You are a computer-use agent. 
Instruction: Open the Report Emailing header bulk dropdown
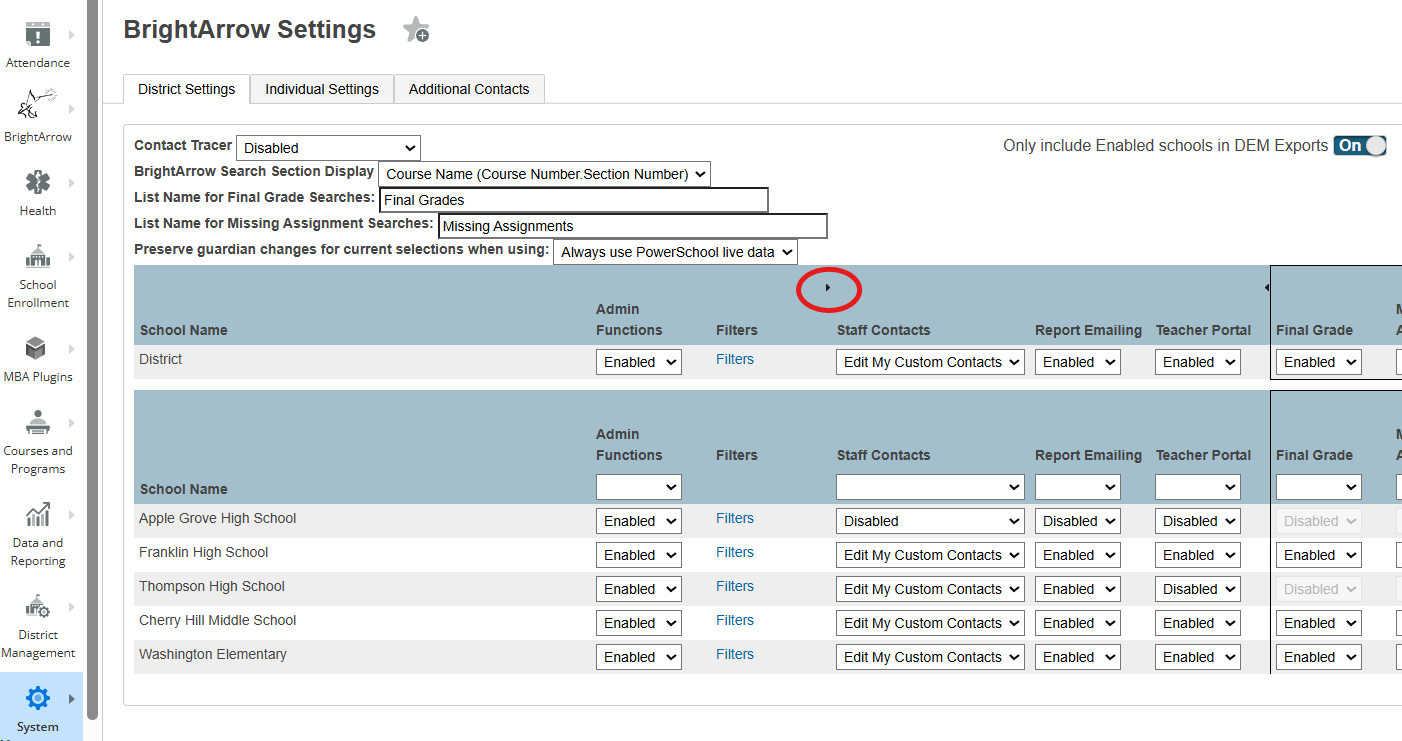click(1078, 487)
